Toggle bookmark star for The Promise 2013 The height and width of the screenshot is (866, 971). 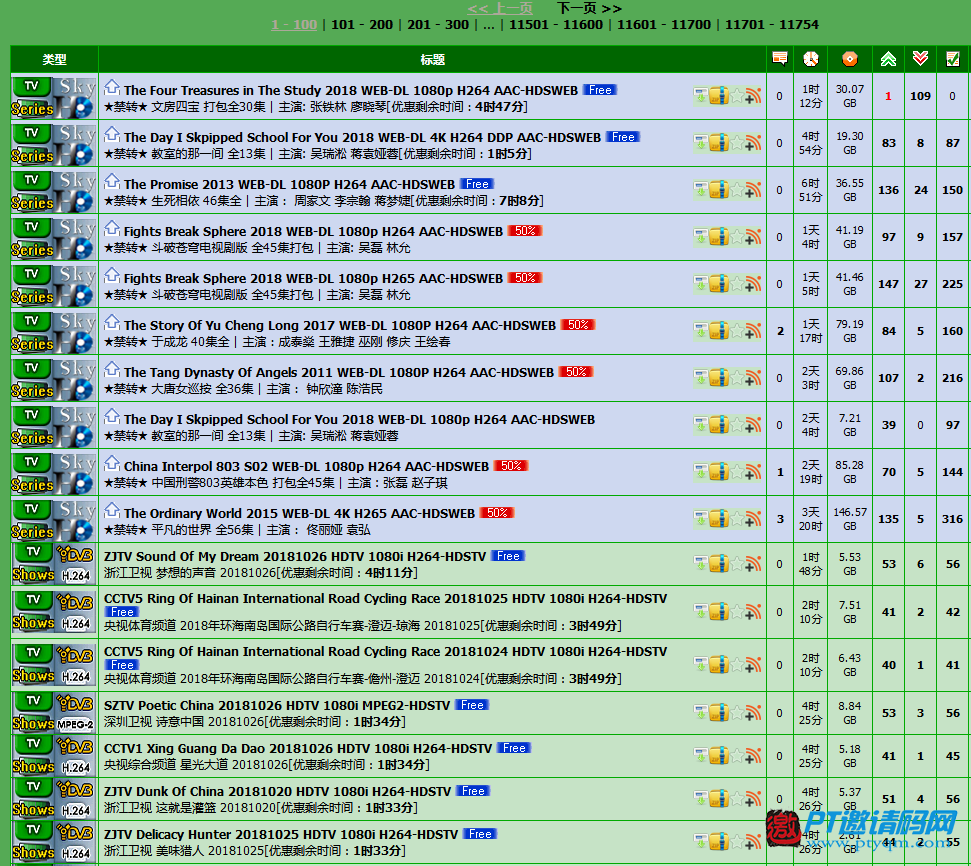[x=737, y=190]
